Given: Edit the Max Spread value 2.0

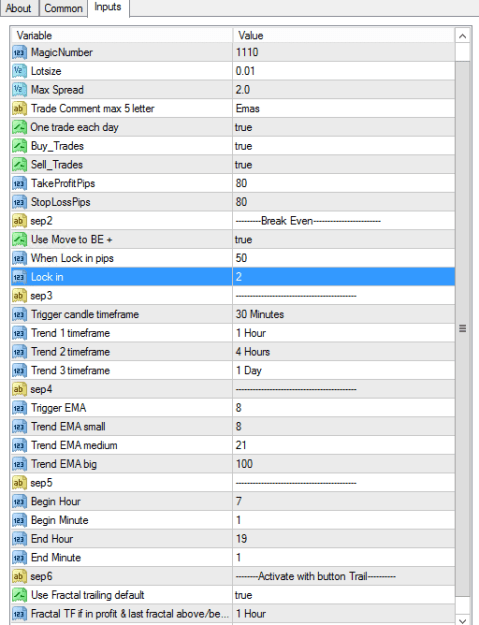Looking at the screenshot, I should pyautogui.click(x=344, y=90).
